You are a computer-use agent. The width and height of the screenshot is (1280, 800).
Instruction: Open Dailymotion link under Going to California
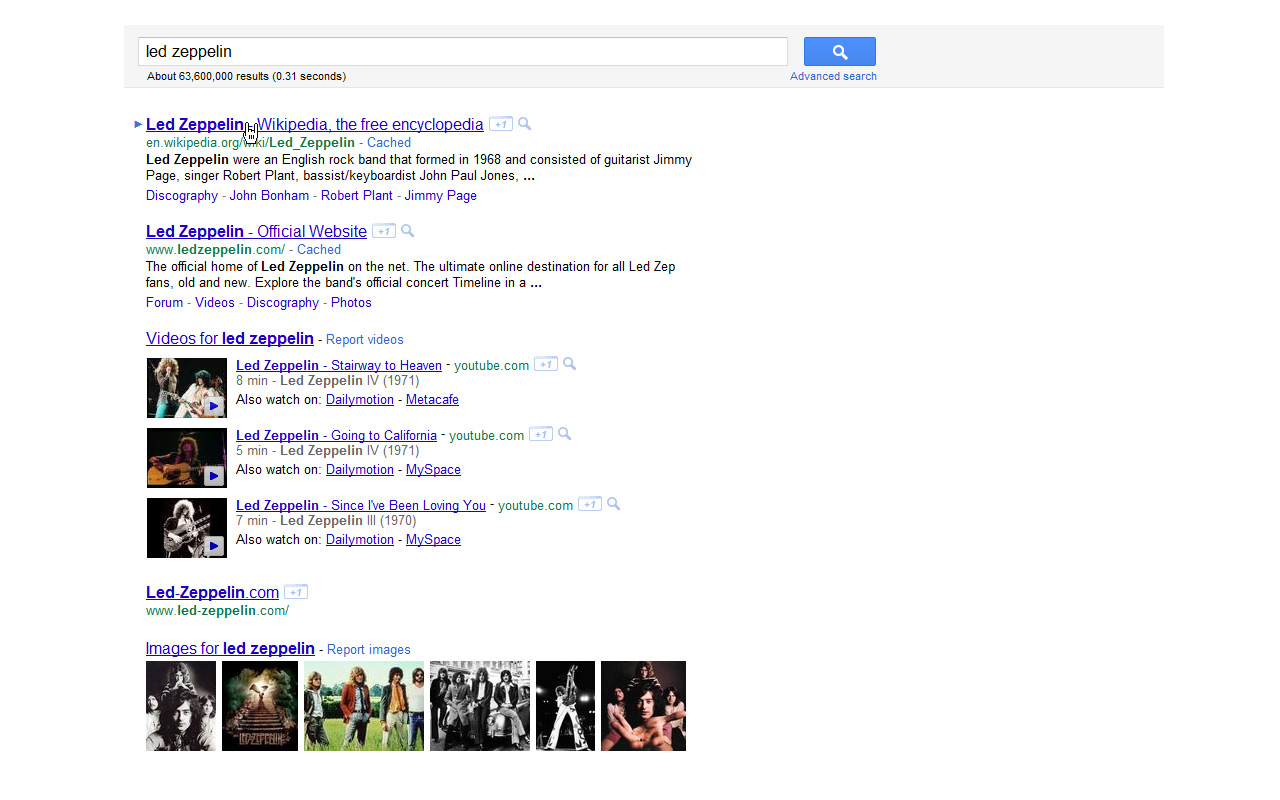click(360, 470)
